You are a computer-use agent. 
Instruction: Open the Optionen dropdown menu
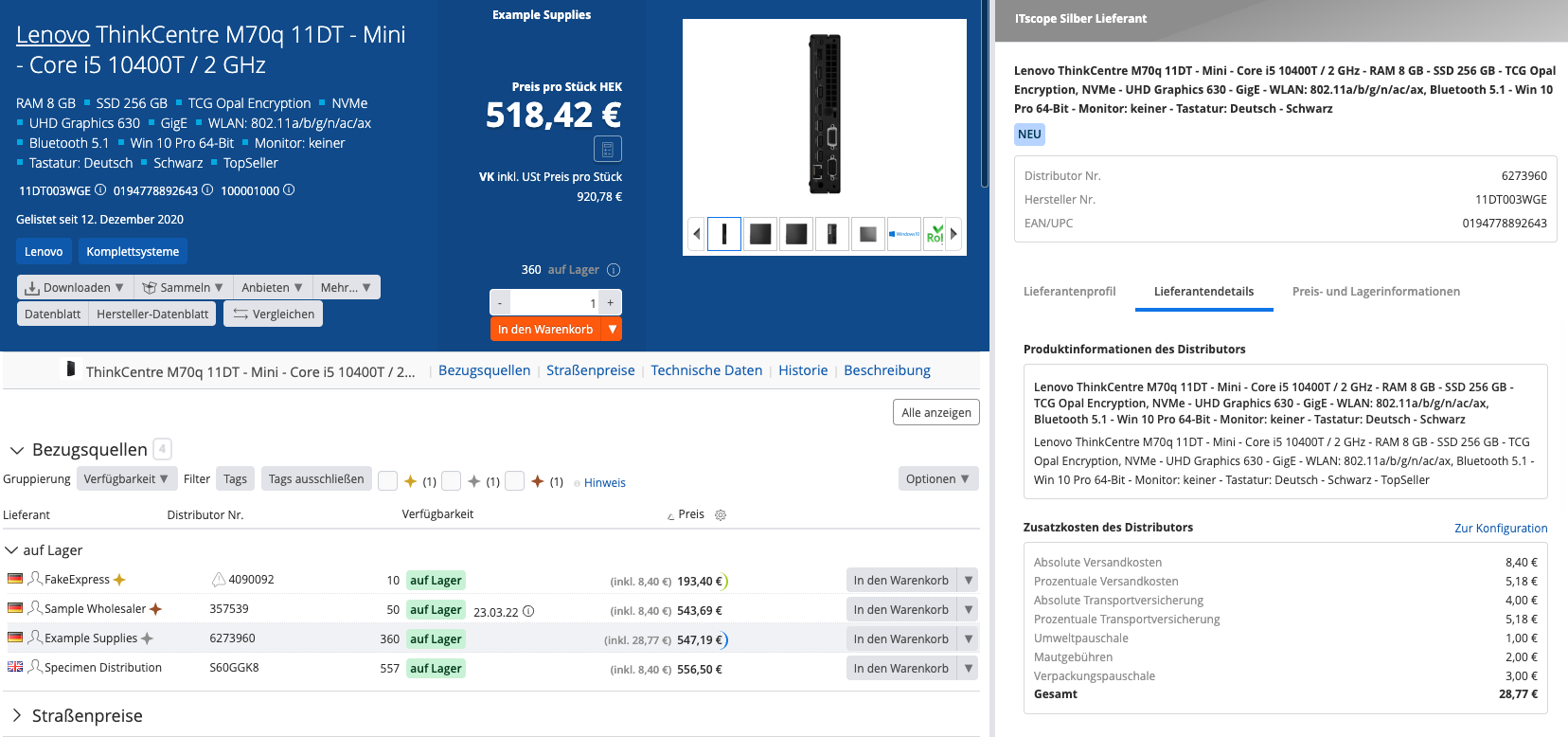[x=937, y=479]
